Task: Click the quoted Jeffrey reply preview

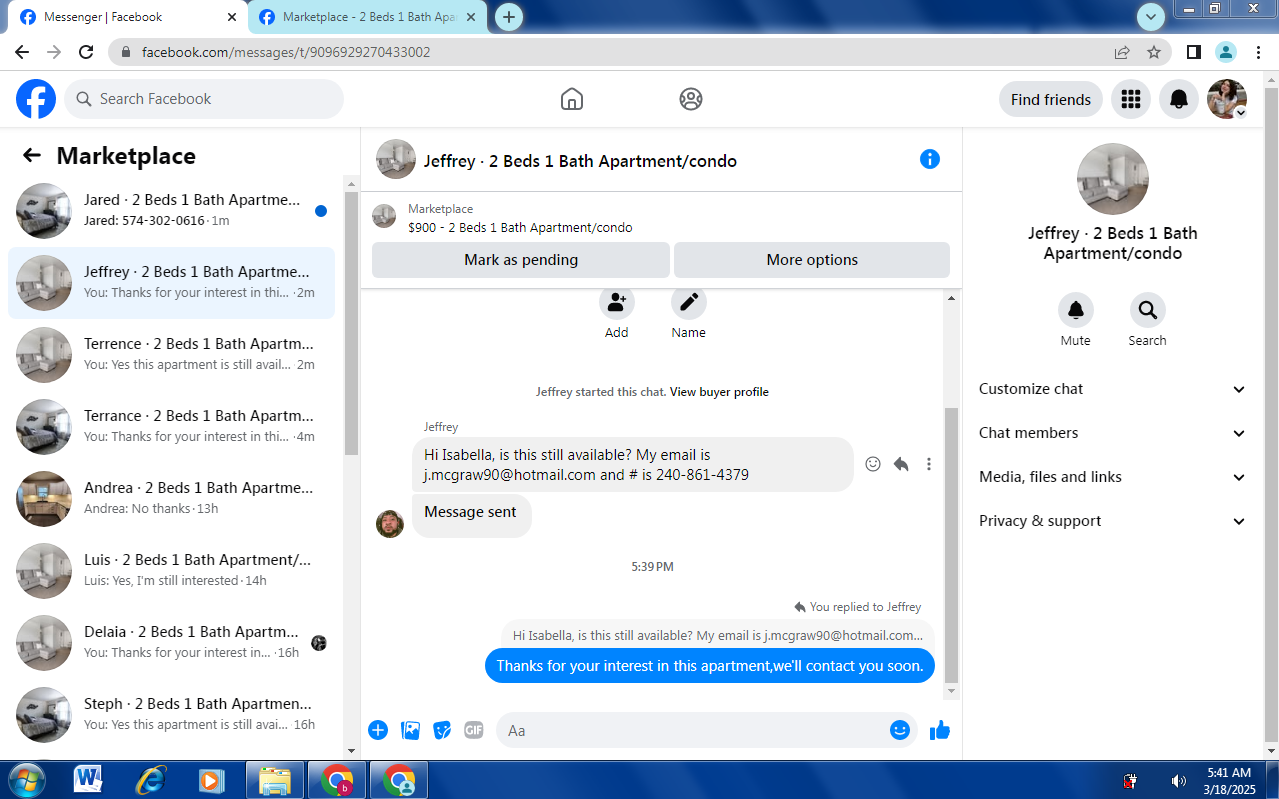Action: pyautogui.click(x=718, y=635)
